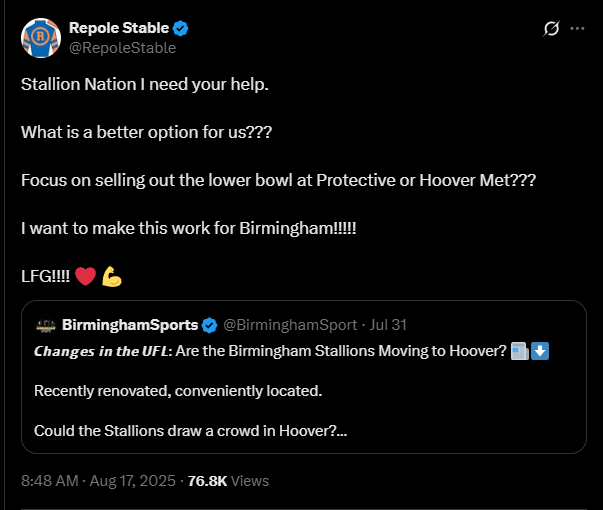Click the "Stallion Nation I need your help" text
The image size is (603, 510).
tap(145, 83)
